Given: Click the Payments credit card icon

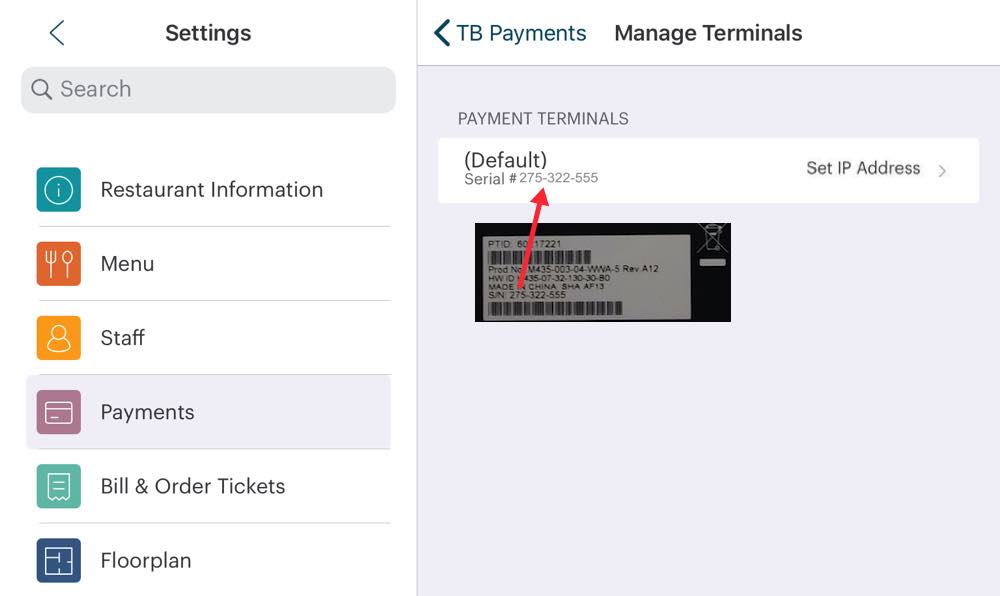Looking at the screenshot, I should (59, 412).
